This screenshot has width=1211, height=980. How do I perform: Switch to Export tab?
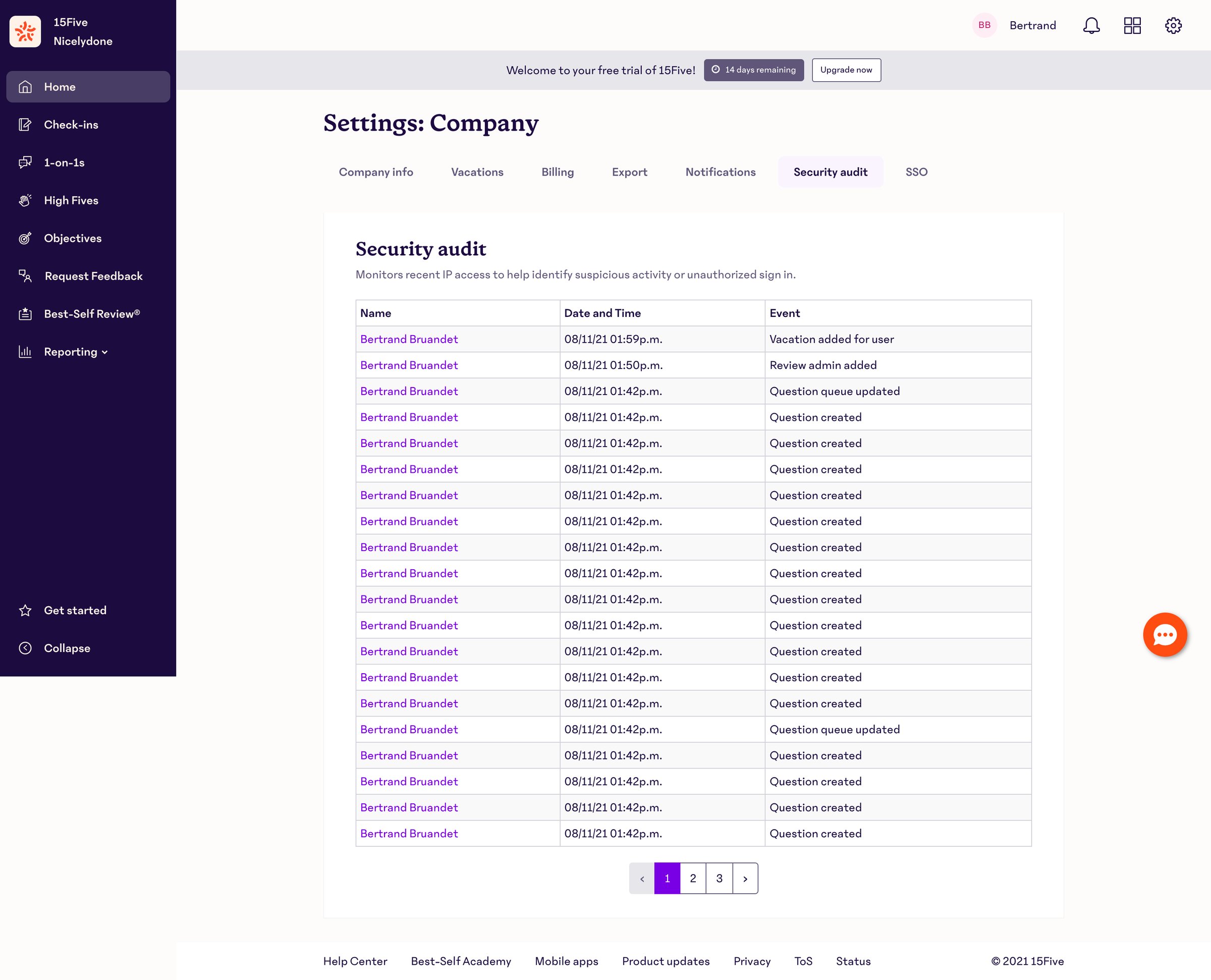630,172
